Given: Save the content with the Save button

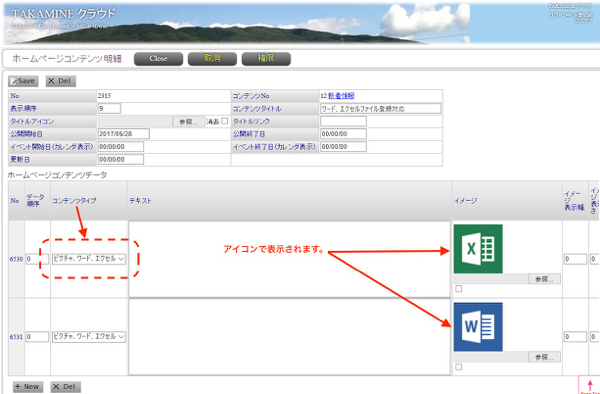Looking at the screenshot, I should [23, 81].
